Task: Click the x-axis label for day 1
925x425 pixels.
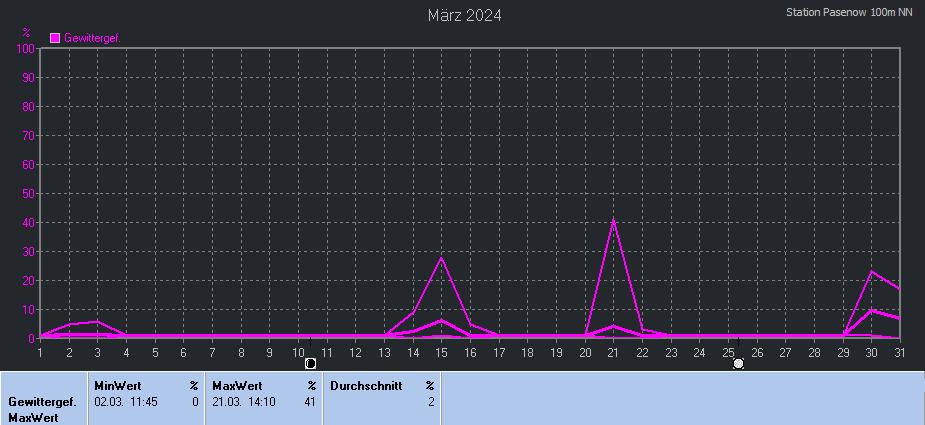Action: click(40, 353)
